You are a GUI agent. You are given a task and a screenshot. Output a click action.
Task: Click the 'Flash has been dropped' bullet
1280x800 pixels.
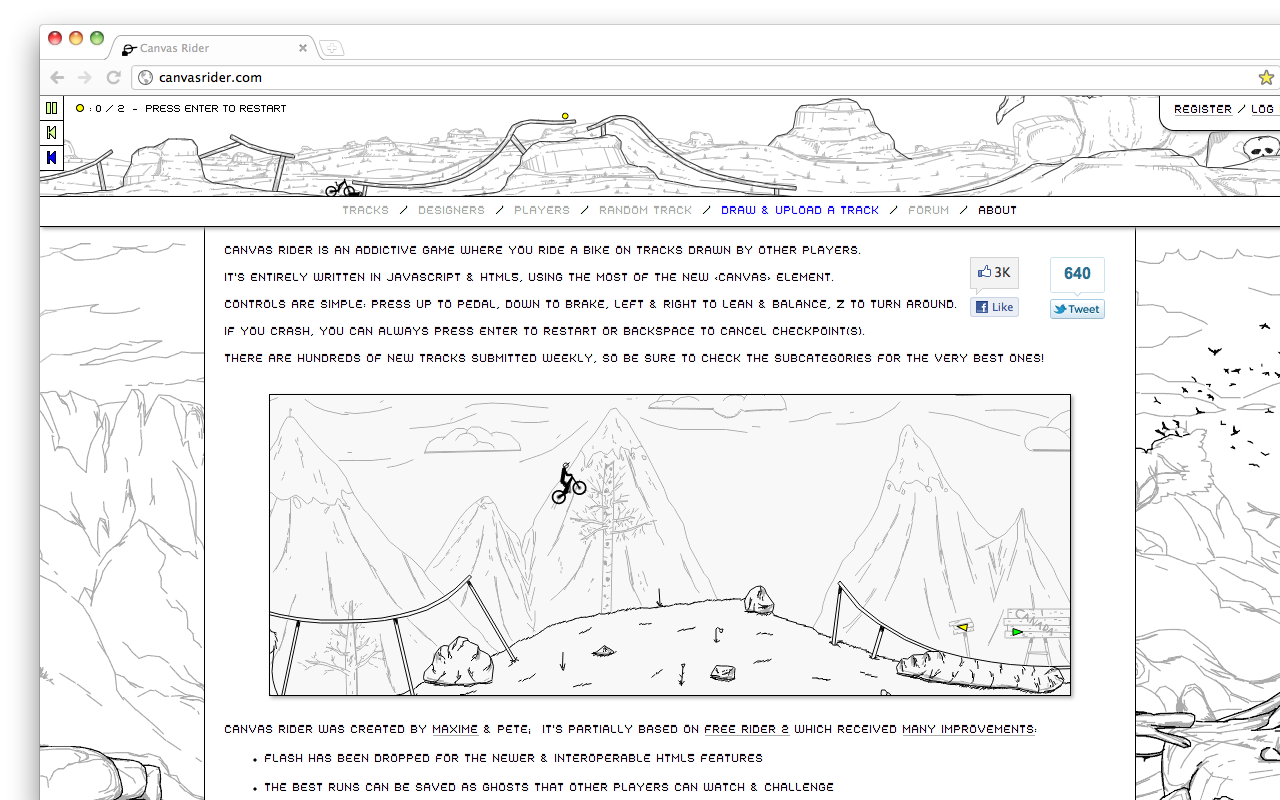click(x=513, y=758)
